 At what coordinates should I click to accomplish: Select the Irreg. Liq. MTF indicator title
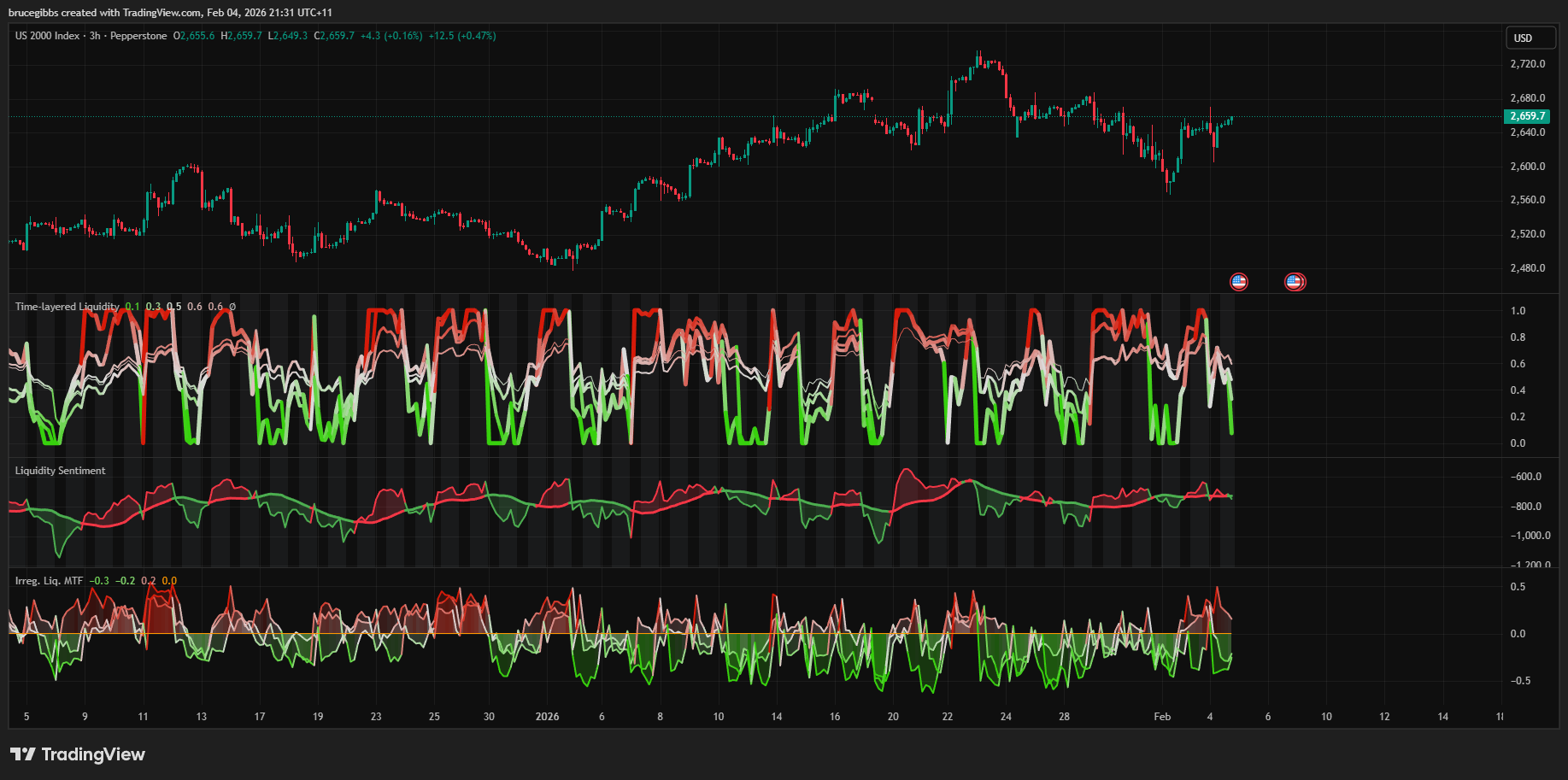point(49,581)
